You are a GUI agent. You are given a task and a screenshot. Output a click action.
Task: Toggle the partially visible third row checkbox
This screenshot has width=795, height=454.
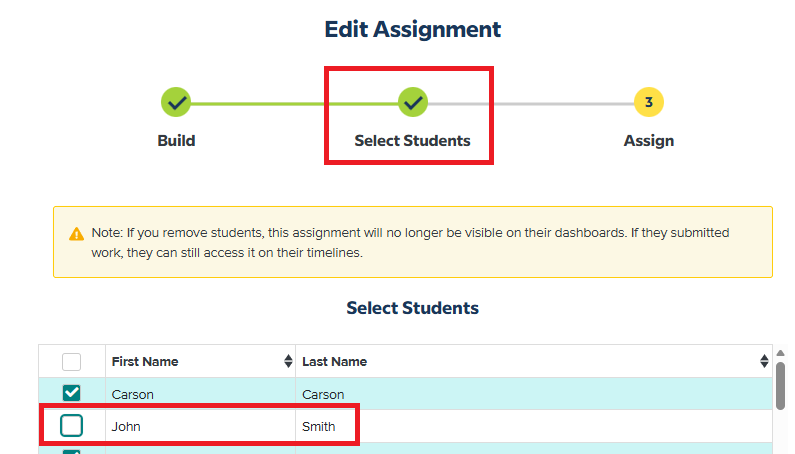[x=72, y=451]
